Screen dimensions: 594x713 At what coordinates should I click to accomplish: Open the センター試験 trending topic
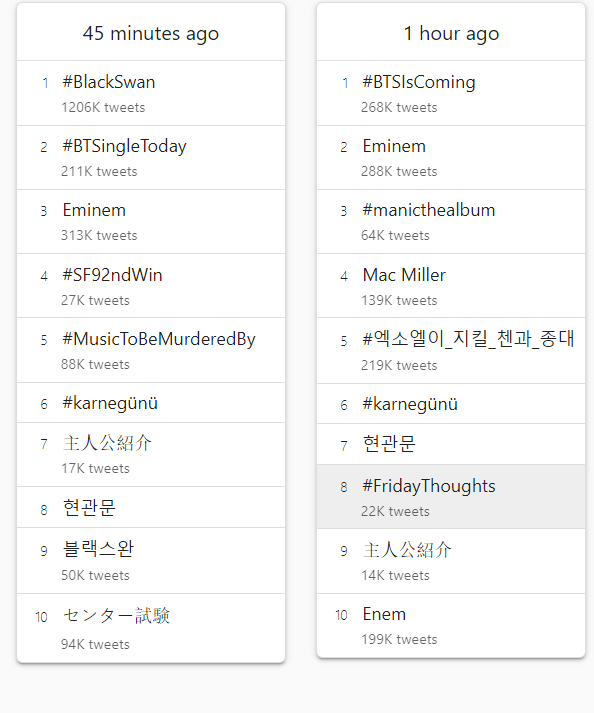point(151,628)
